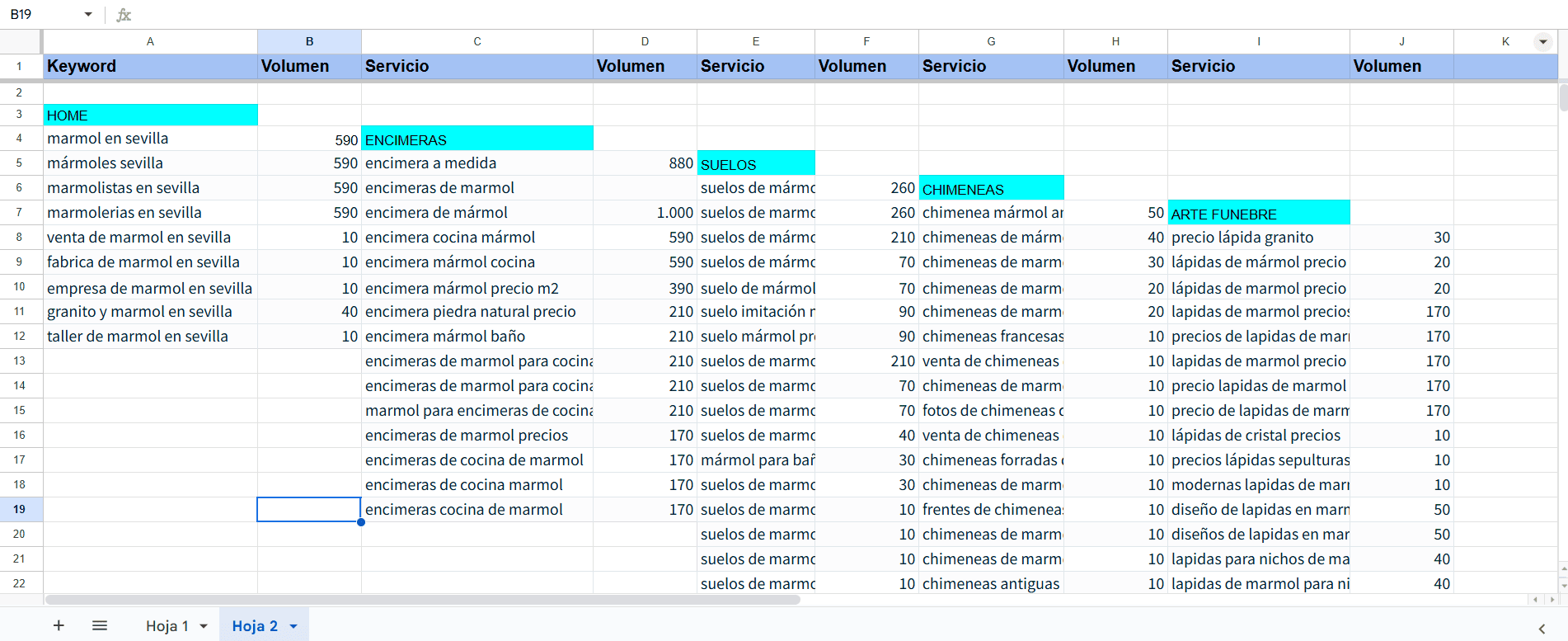
Task: Select the Hoja 2 sheet tab
Action: click(255, 626)
